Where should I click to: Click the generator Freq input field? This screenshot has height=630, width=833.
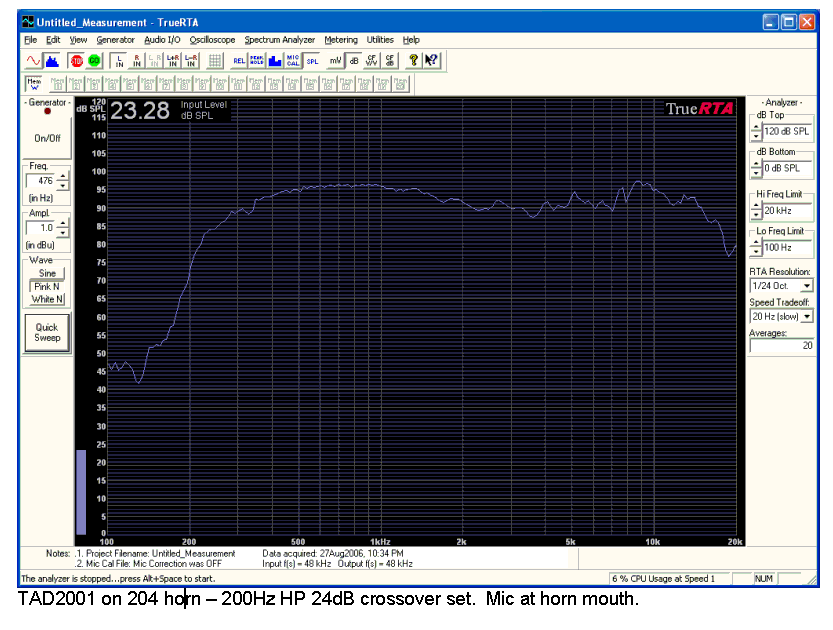pyautogui.click(x=40, y=181)
